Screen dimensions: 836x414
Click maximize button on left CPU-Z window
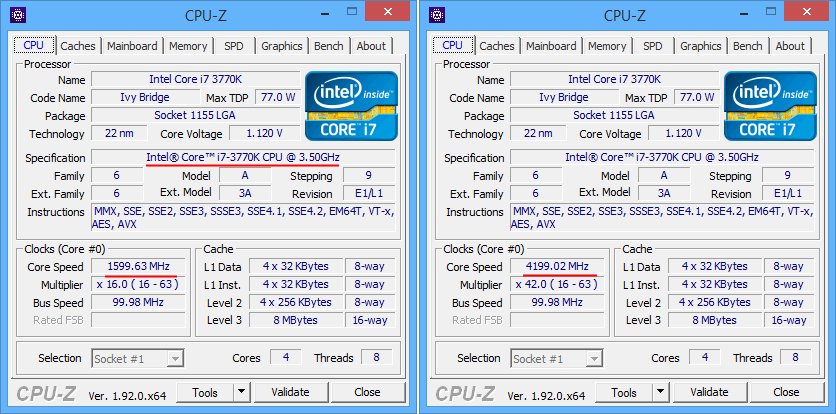point(352,11)
